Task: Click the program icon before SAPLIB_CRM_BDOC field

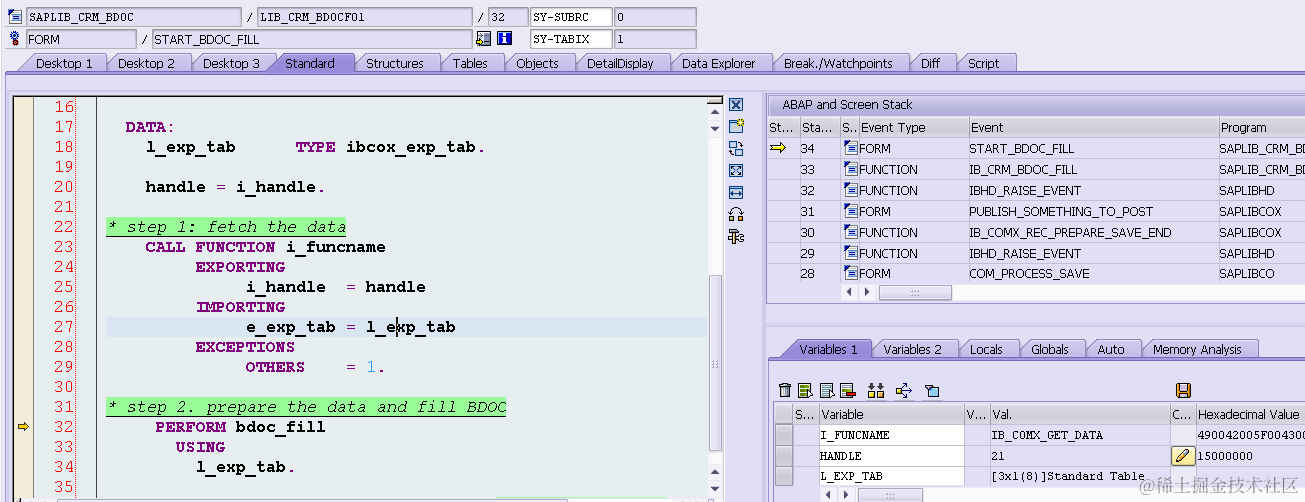Action: (15, 17)
